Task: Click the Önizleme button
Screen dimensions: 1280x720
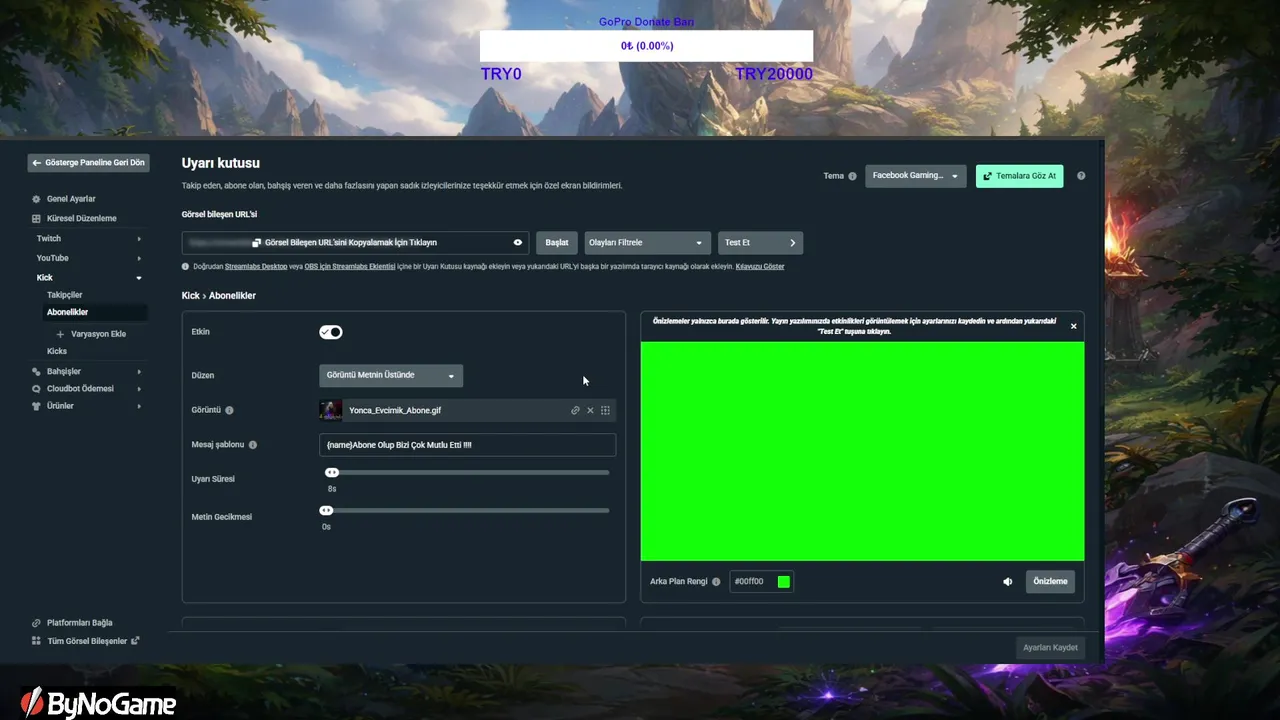Action: (1050, 581)
